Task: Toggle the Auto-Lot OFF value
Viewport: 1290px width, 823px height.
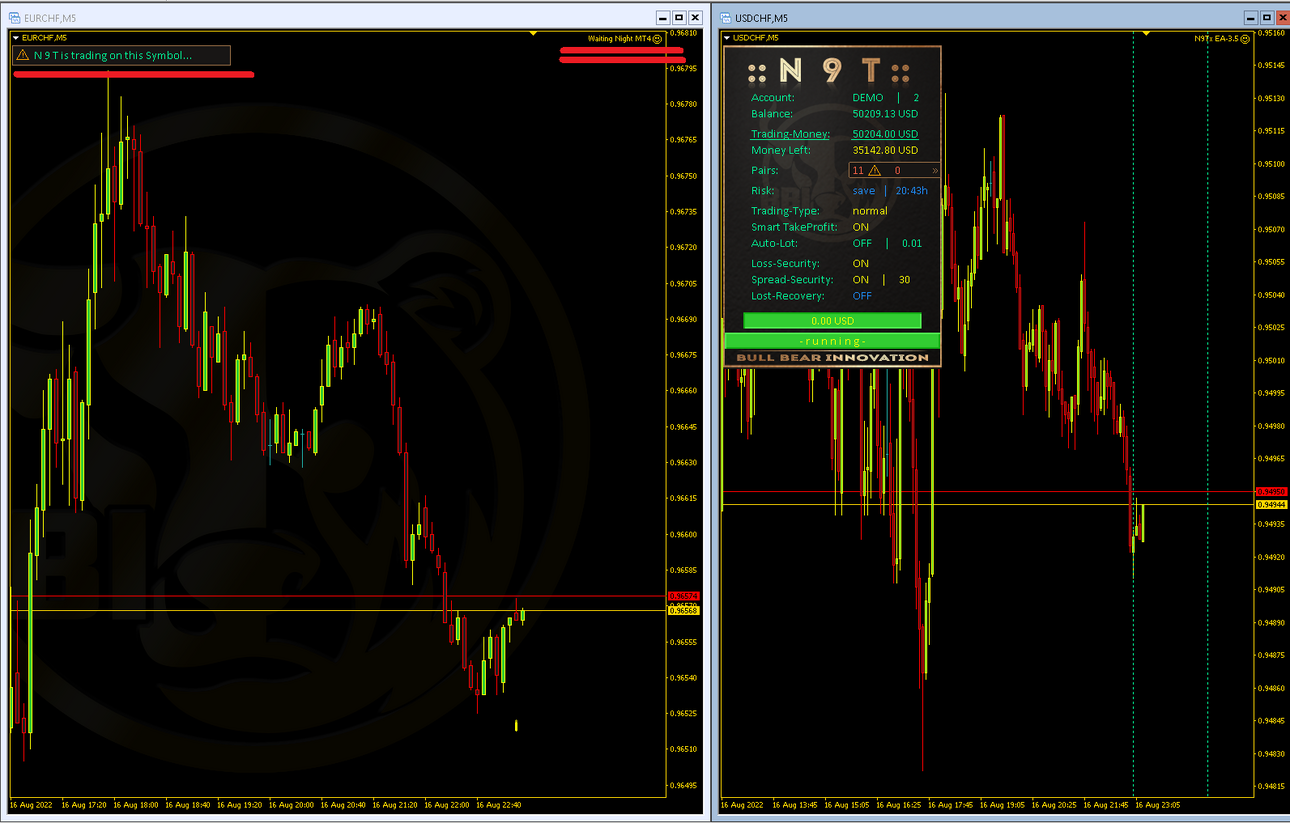Action: [x=862, y=243]
